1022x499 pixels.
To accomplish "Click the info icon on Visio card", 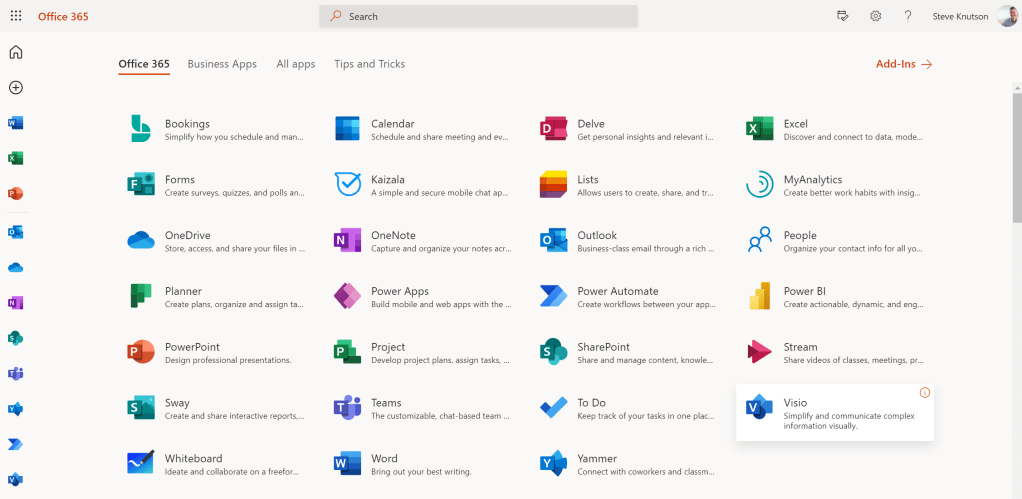I will (x=924, y=393).
